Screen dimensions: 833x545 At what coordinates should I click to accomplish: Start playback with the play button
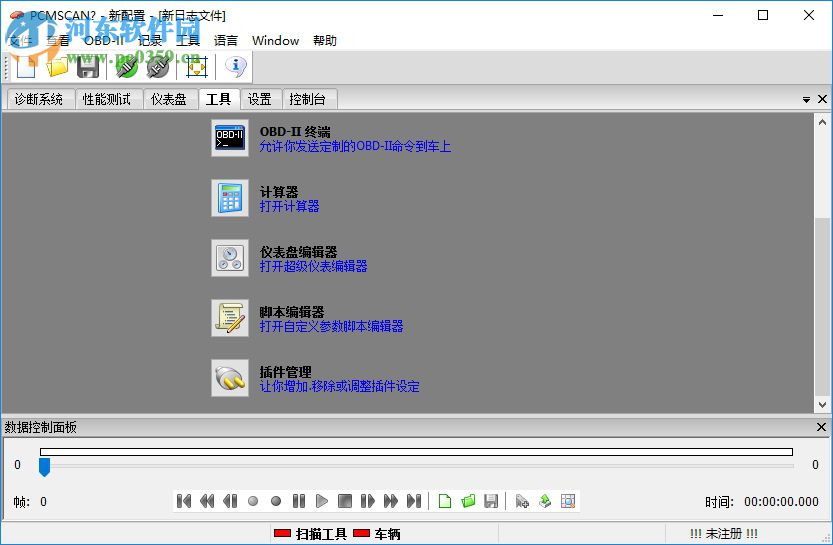point(321,501)
